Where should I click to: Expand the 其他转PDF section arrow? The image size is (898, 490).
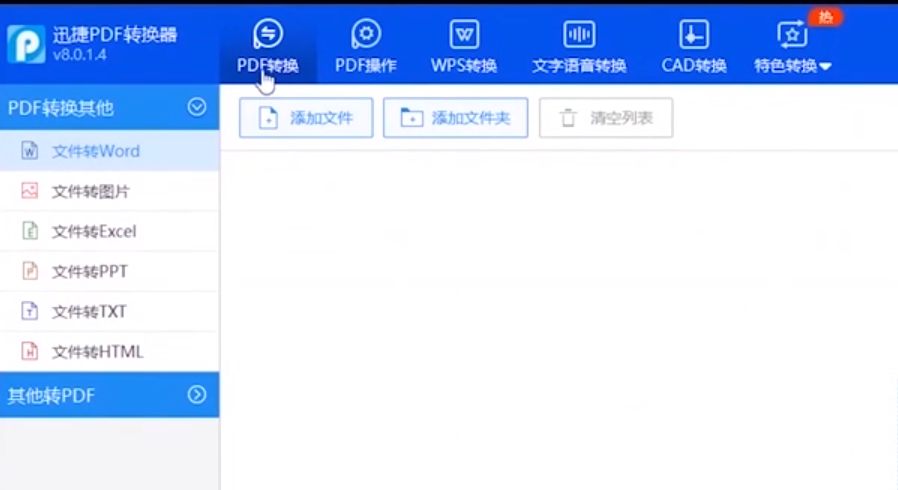(x=197, y=395)
